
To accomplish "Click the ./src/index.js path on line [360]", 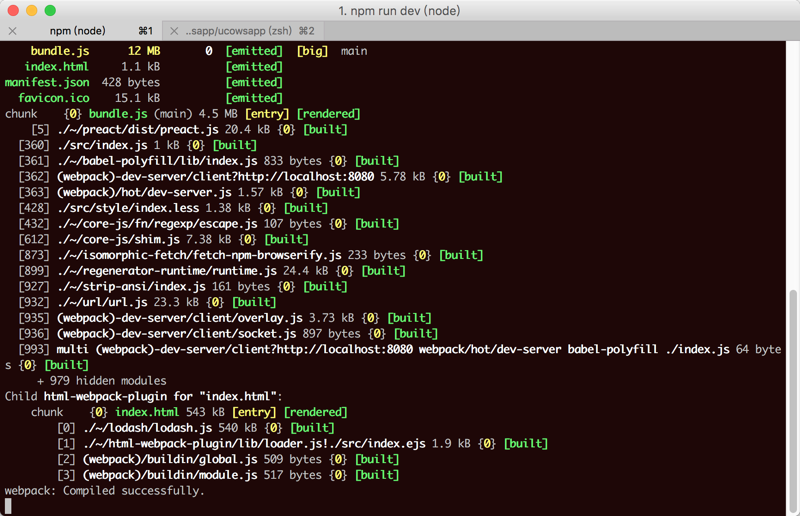I will click(x=97, y=145).
